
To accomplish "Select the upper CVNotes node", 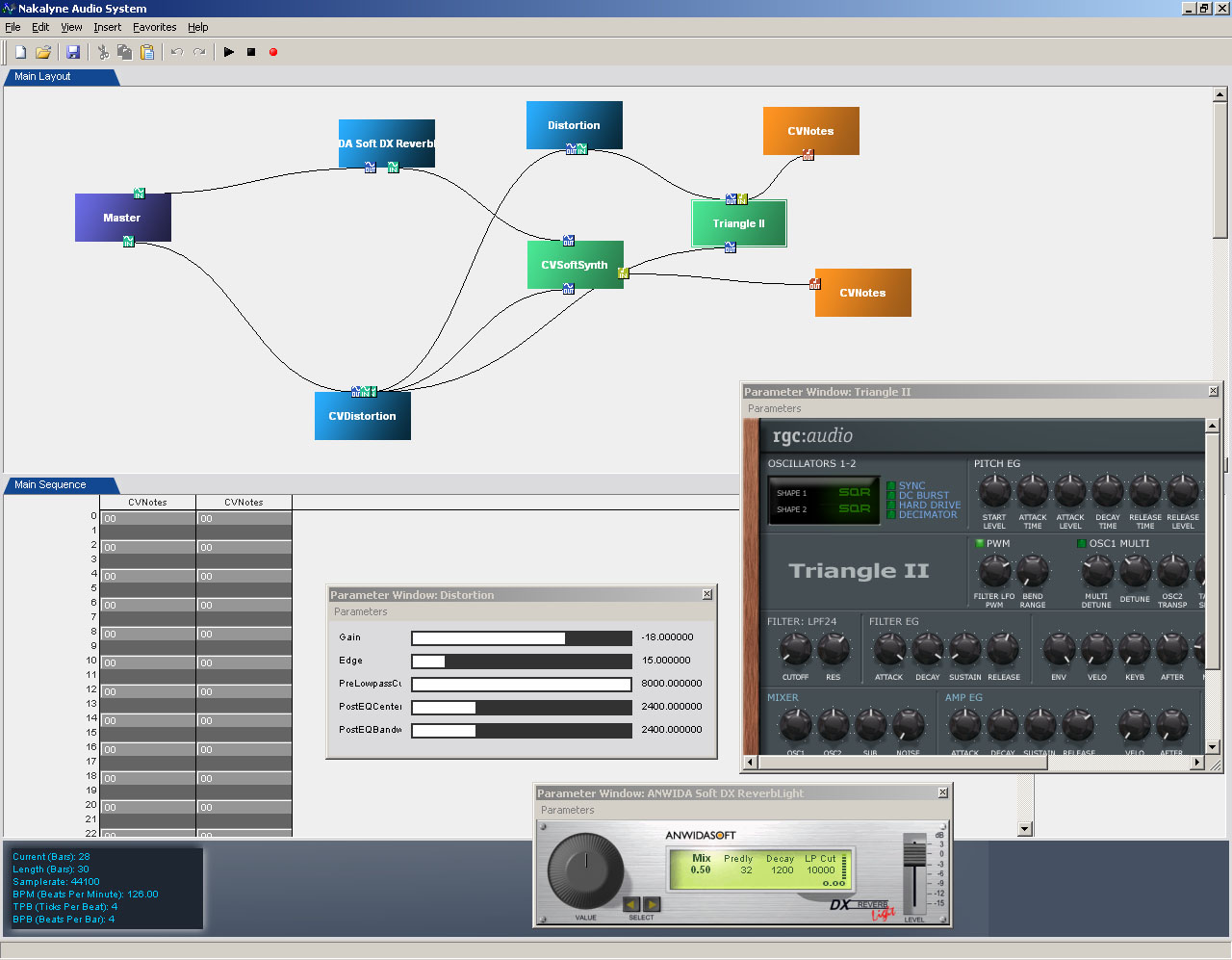I will tap(811, 131).
